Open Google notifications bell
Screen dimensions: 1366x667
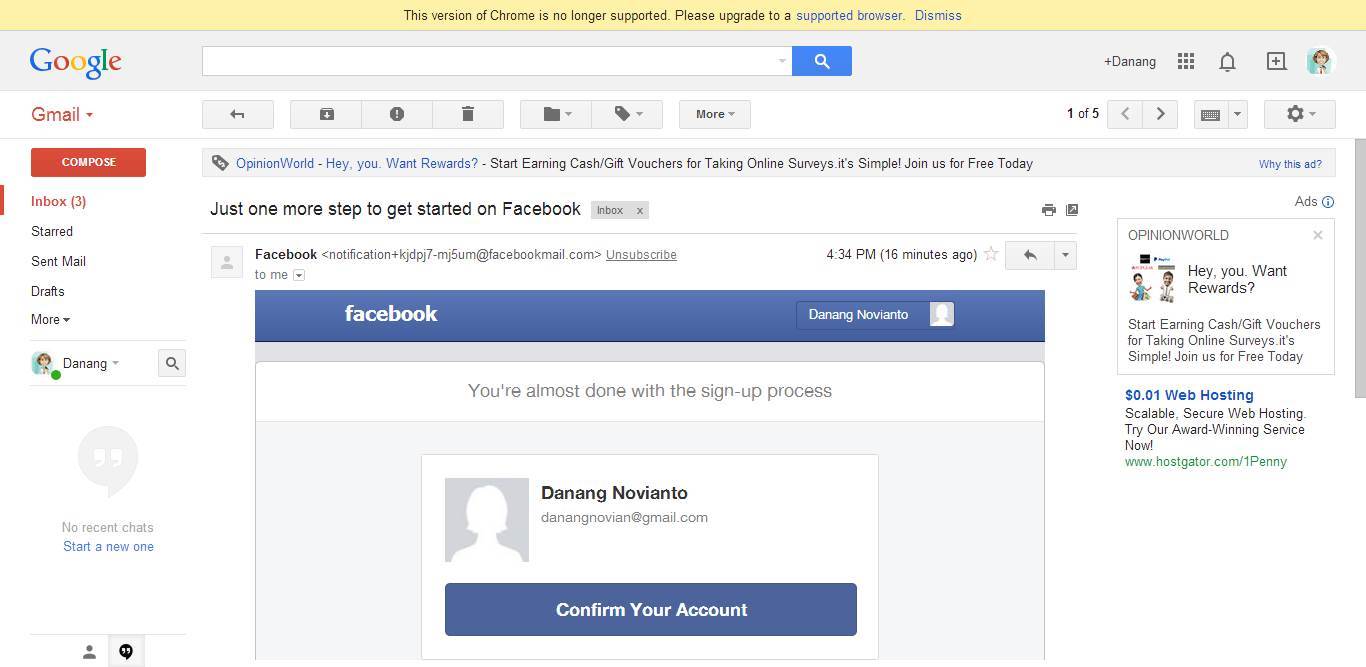click(1227, 61)
